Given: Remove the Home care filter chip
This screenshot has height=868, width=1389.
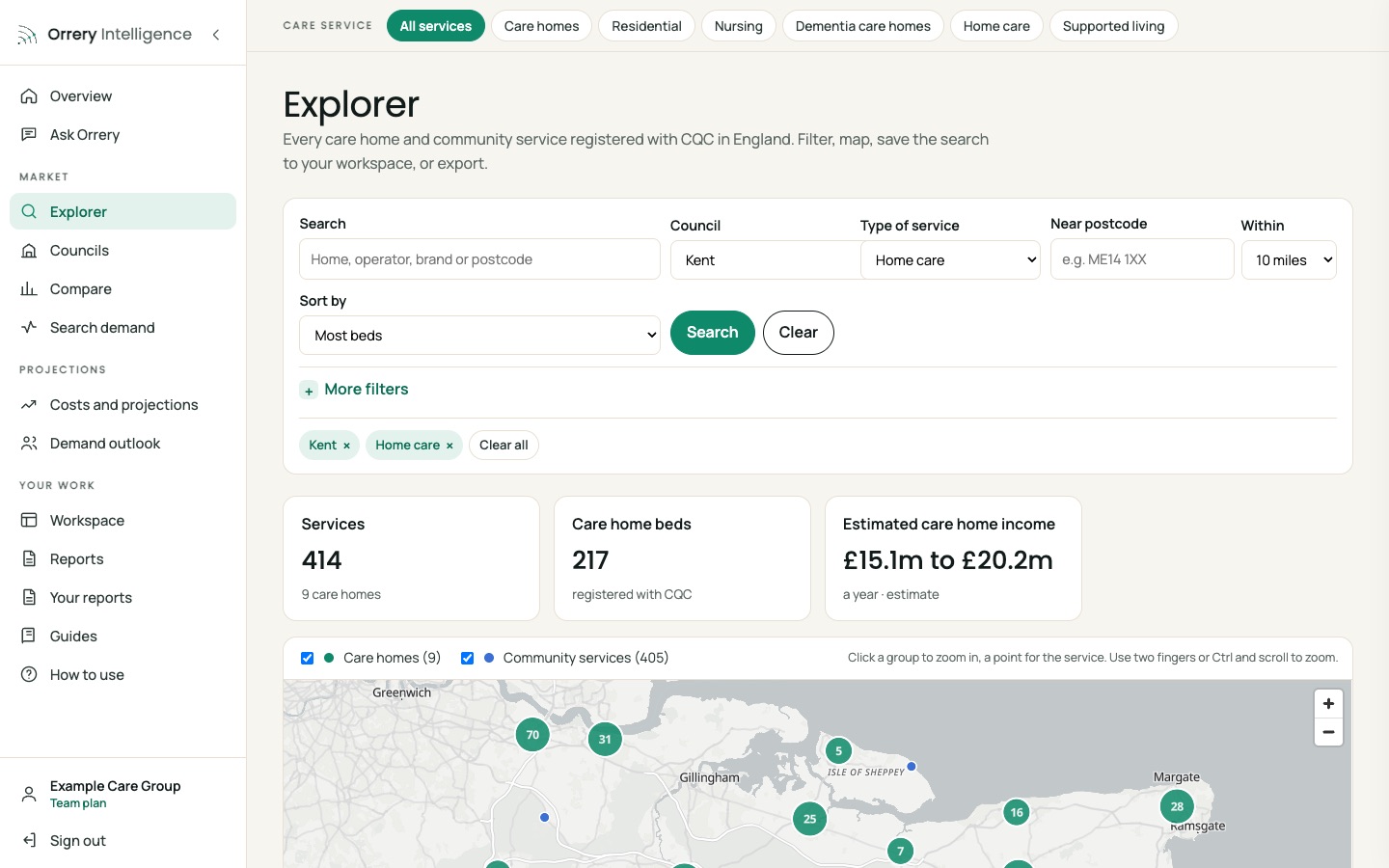Looking at the screenshot, I should pyautogui.click(x=449, y=446).
